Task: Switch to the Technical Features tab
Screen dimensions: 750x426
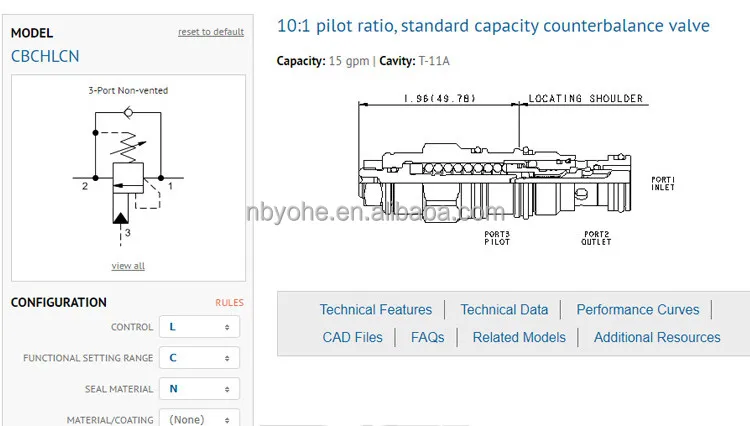Action: [376, 310]
